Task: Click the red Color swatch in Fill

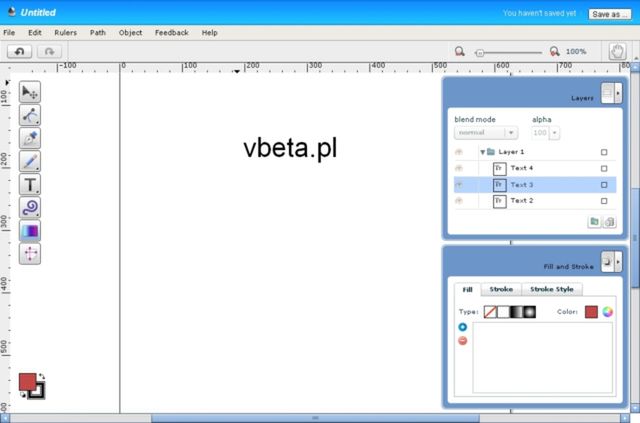Action: click(x=591, y=312)
